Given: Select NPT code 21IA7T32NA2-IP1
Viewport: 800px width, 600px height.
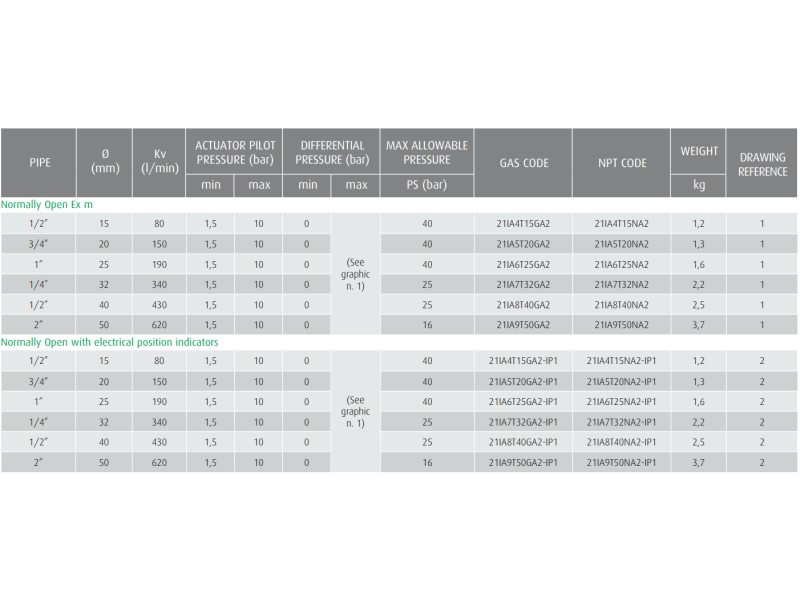Looking at the screenshot, I should (621, 422).
